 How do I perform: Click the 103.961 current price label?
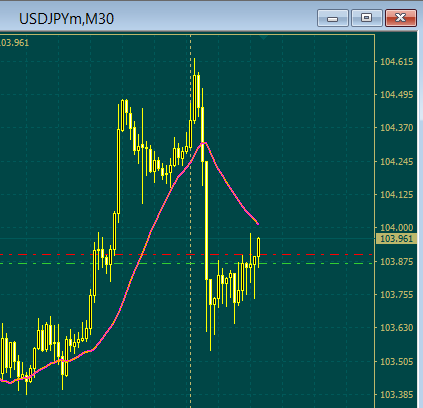[x=396, y=239]
